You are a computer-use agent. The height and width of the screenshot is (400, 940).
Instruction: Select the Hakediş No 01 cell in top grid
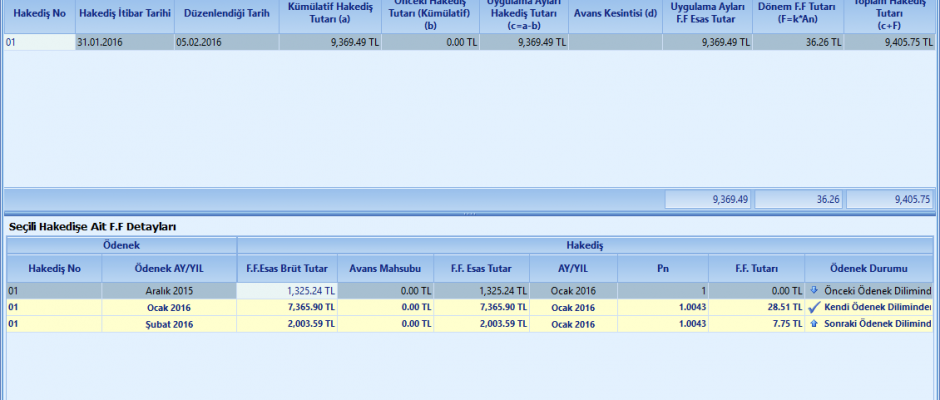tap(38, 43)
